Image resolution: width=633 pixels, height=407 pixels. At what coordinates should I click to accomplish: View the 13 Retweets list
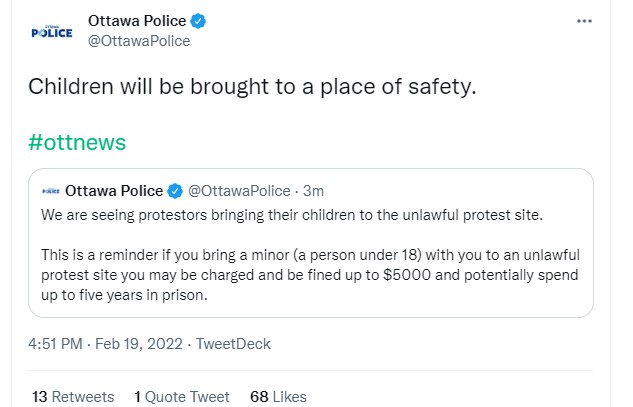point(73,396)
